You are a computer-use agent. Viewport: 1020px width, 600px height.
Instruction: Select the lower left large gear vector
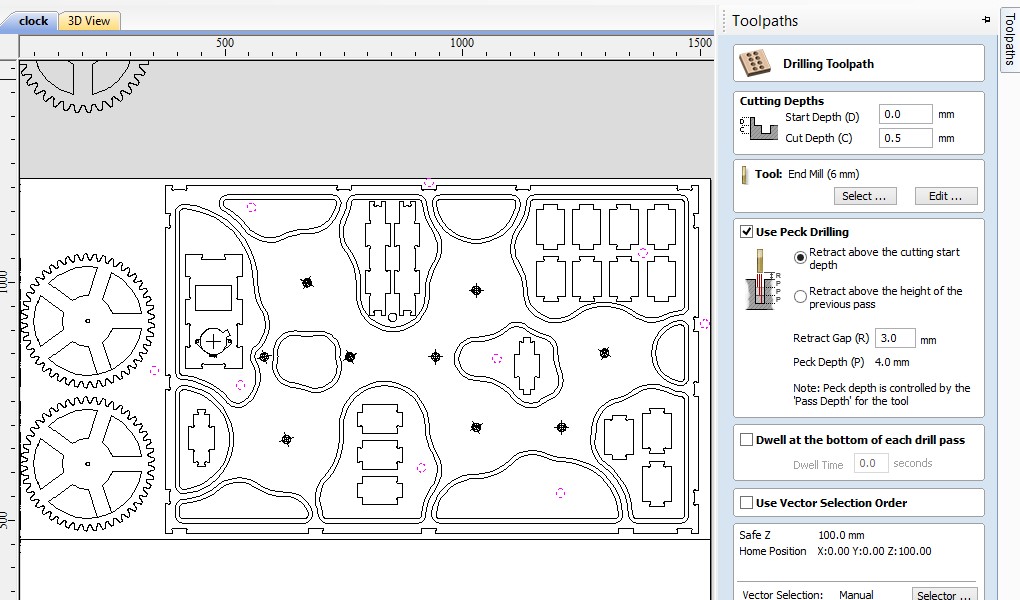point(88,464)
